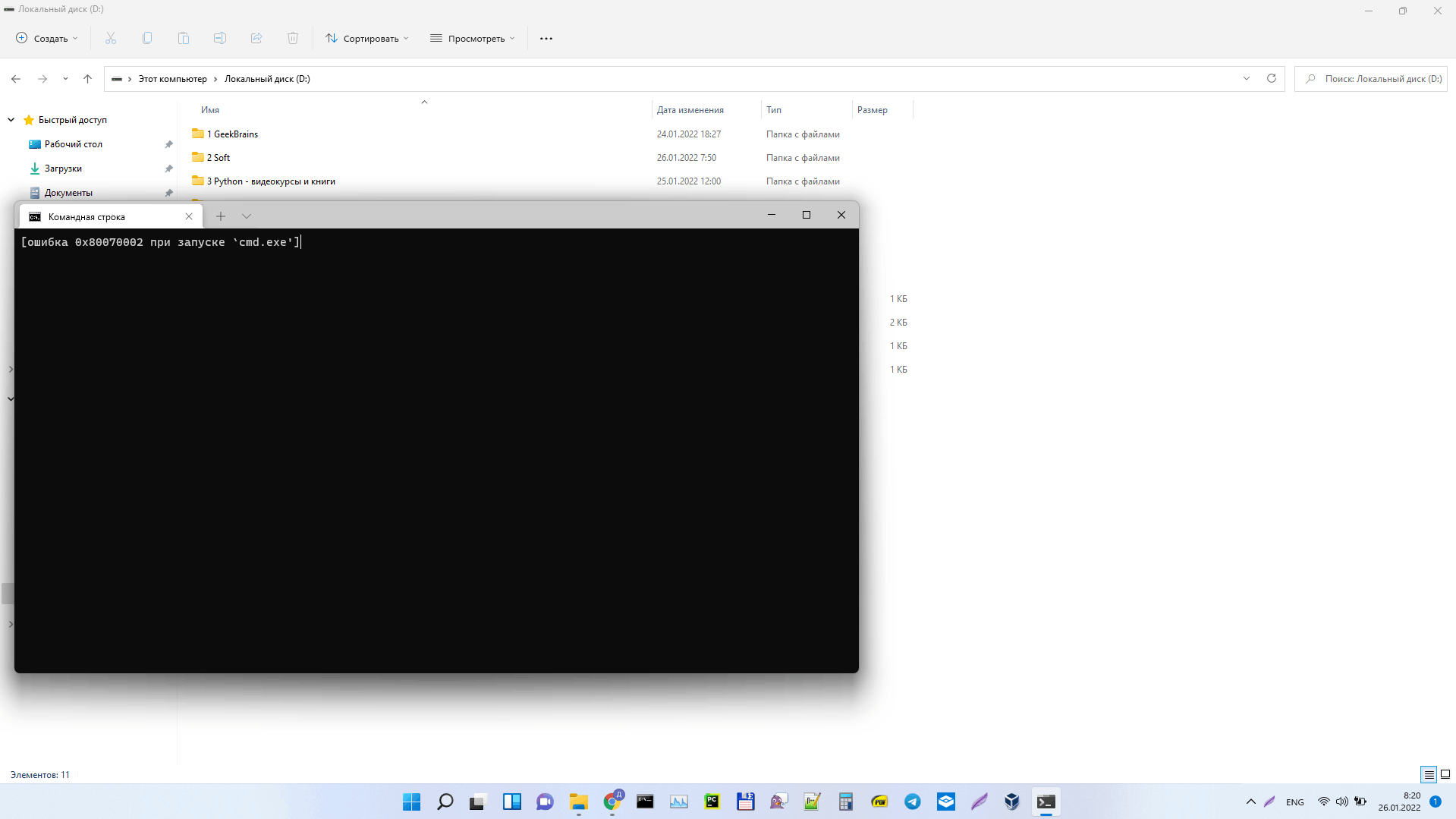Open Wi-Fi network settings in tray
1456x819 pixels.
(x=1323, y=802)
